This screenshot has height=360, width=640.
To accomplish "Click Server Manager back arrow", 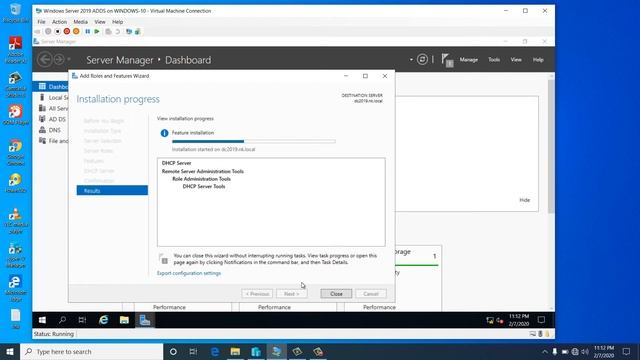I will click(x=44, y=60).
